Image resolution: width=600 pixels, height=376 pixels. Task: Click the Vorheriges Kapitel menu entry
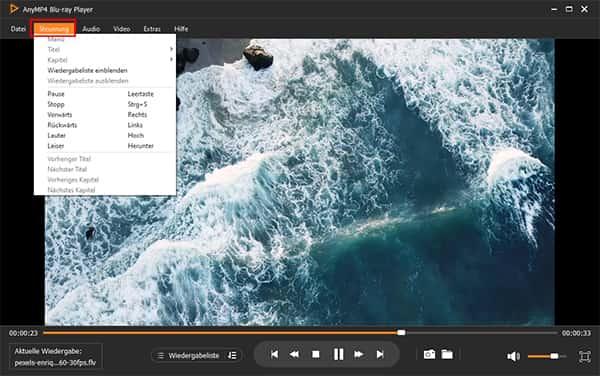tap(73, 179)
